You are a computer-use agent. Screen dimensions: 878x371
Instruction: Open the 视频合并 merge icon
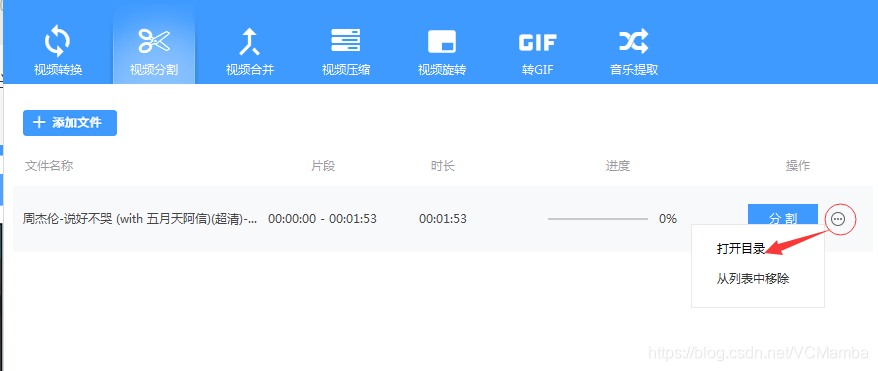pyautogui.click(x=250, y=42)
